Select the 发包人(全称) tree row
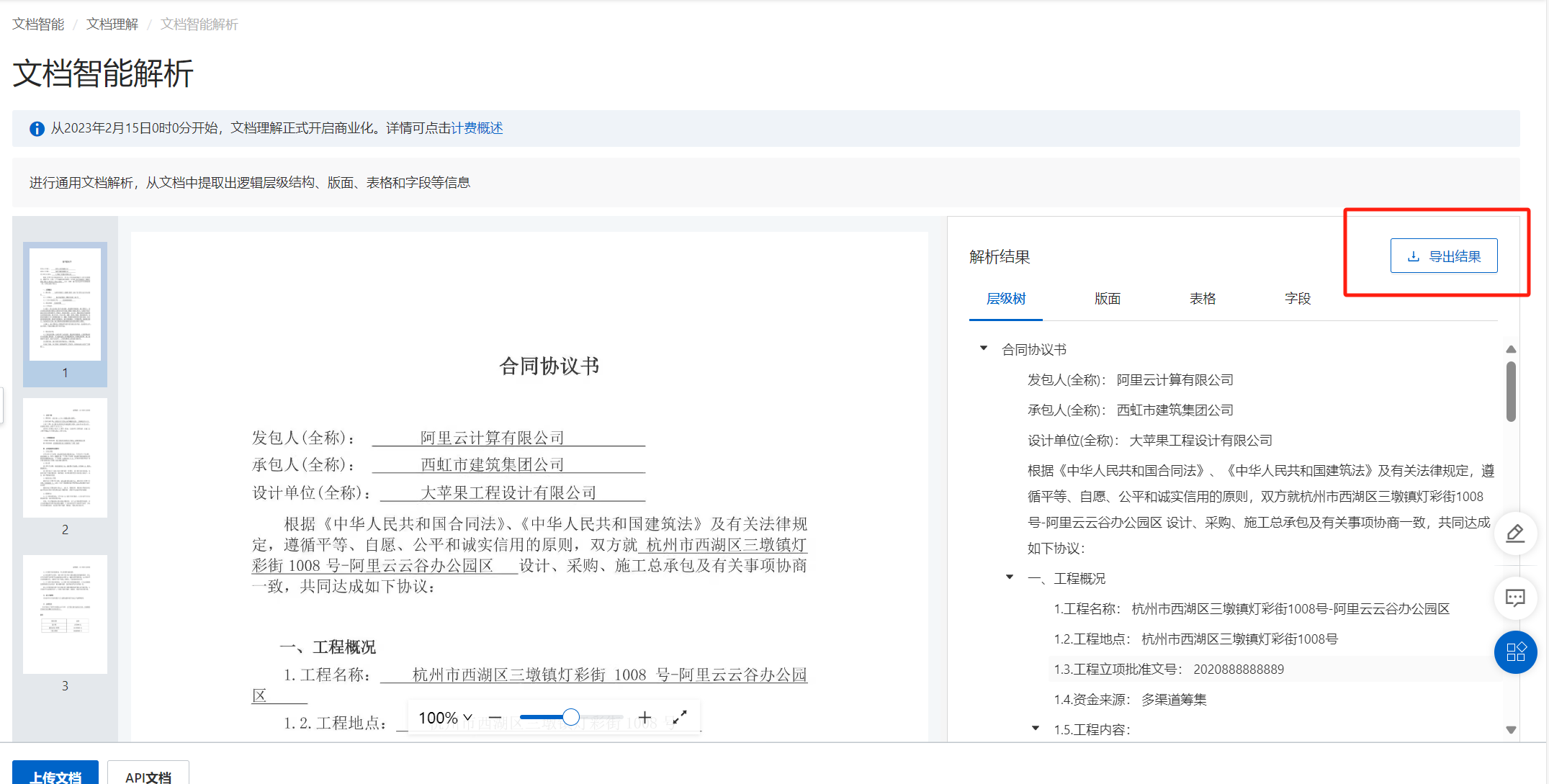The image size is (1549, 784). 1130,380
